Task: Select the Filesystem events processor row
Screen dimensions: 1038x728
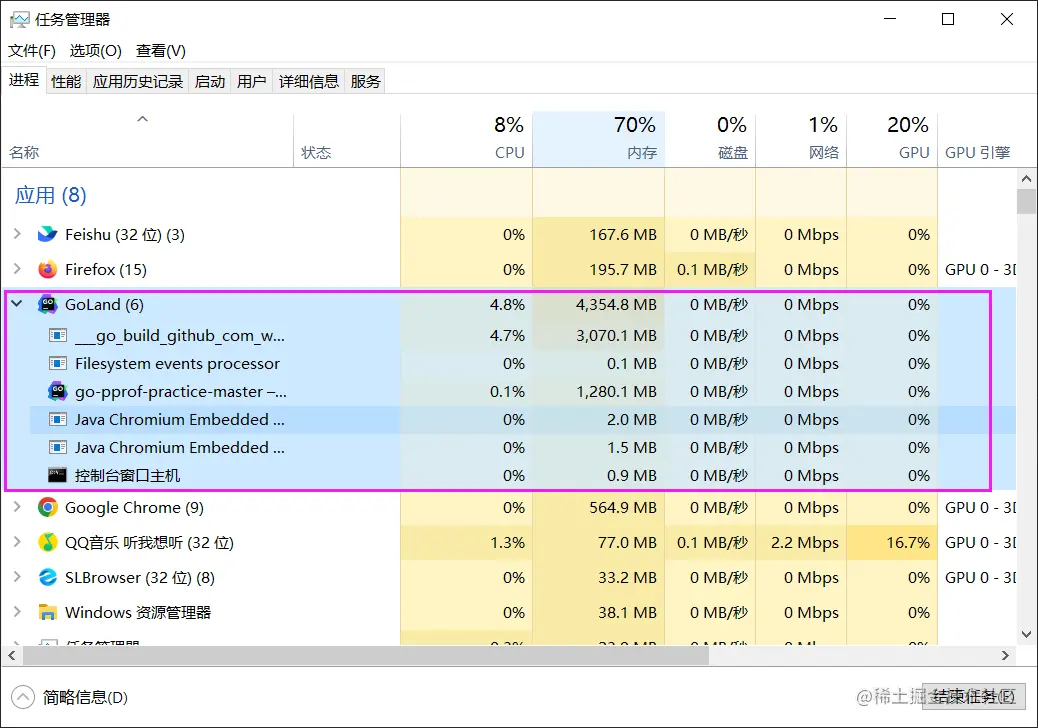Action: tap(177, 364)
